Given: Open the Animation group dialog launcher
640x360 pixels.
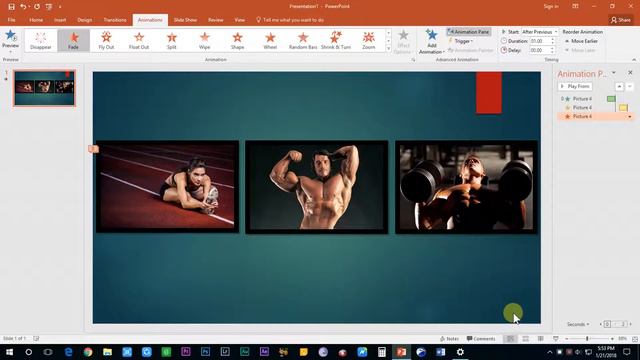Looking at the screenshot, I should [x=413, y=60].
